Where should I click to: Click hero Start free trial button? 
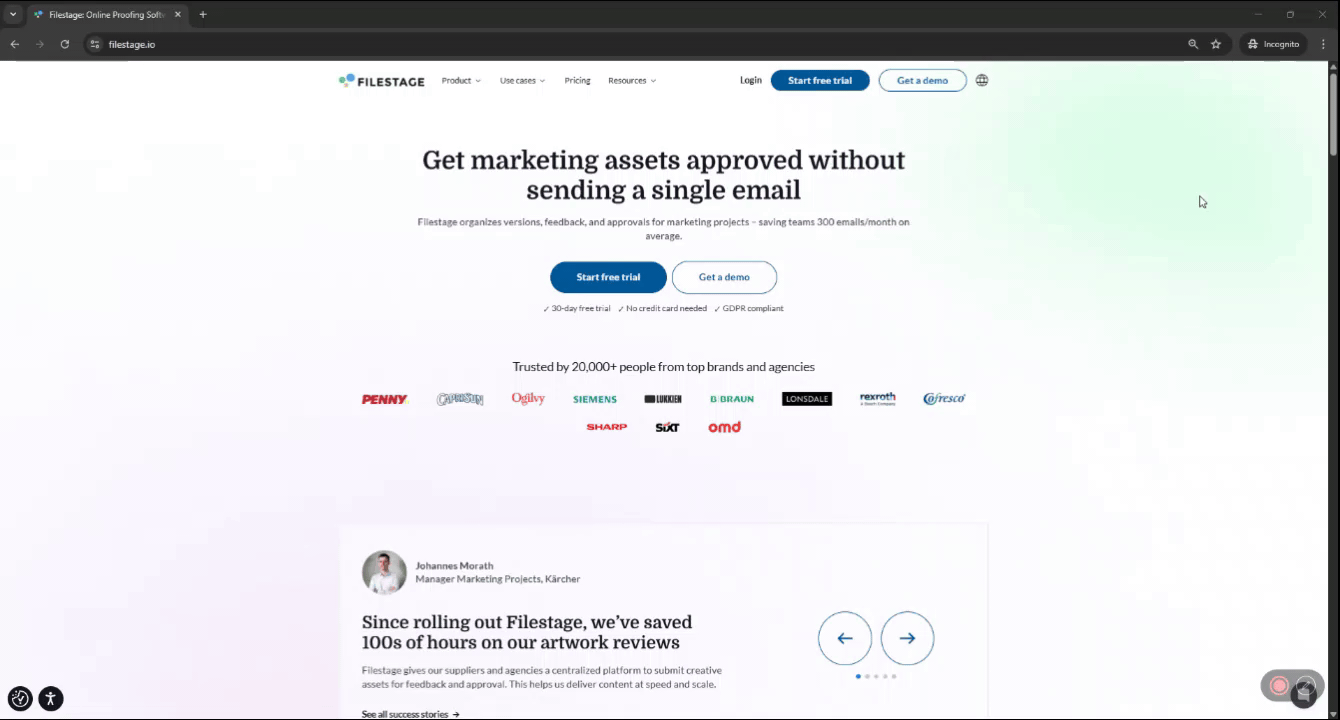(x=608, y=277)
